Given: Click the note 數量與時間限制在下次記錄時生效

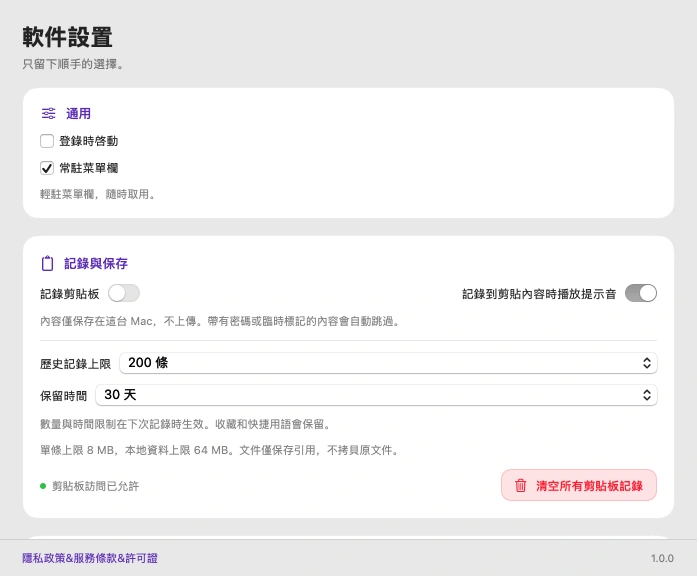Looking at the screenshot, I should pos(185,424).
